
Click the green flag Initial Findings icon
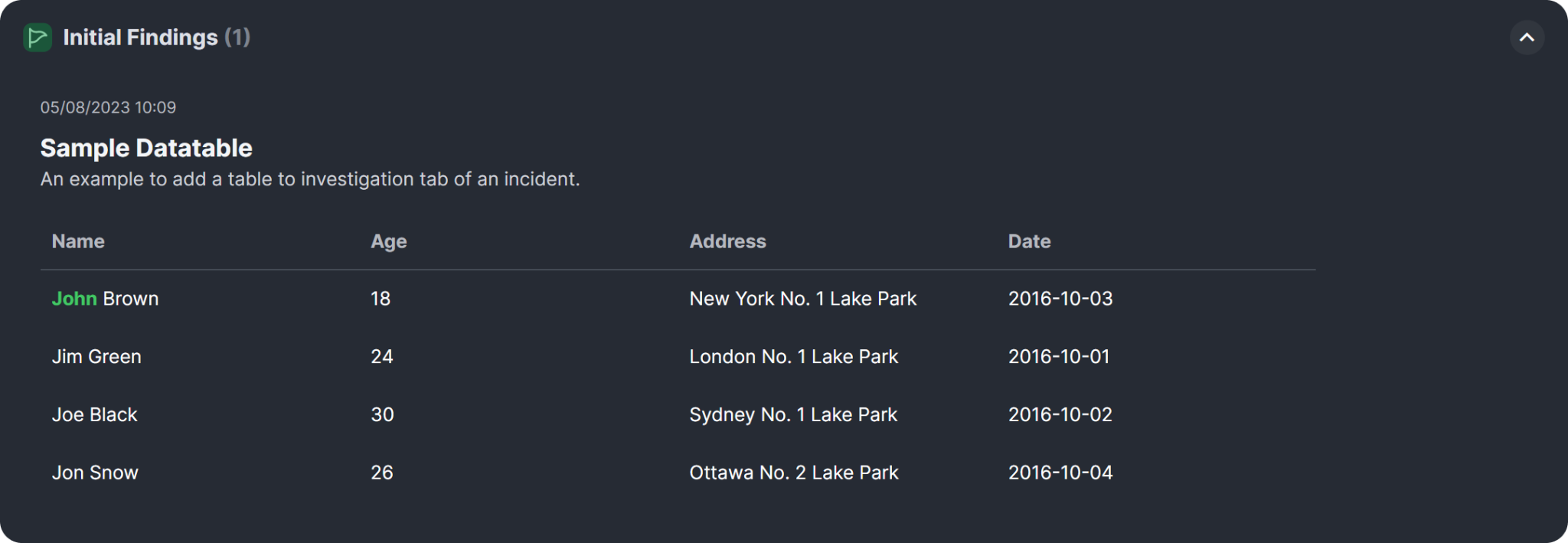pos(38,38)
